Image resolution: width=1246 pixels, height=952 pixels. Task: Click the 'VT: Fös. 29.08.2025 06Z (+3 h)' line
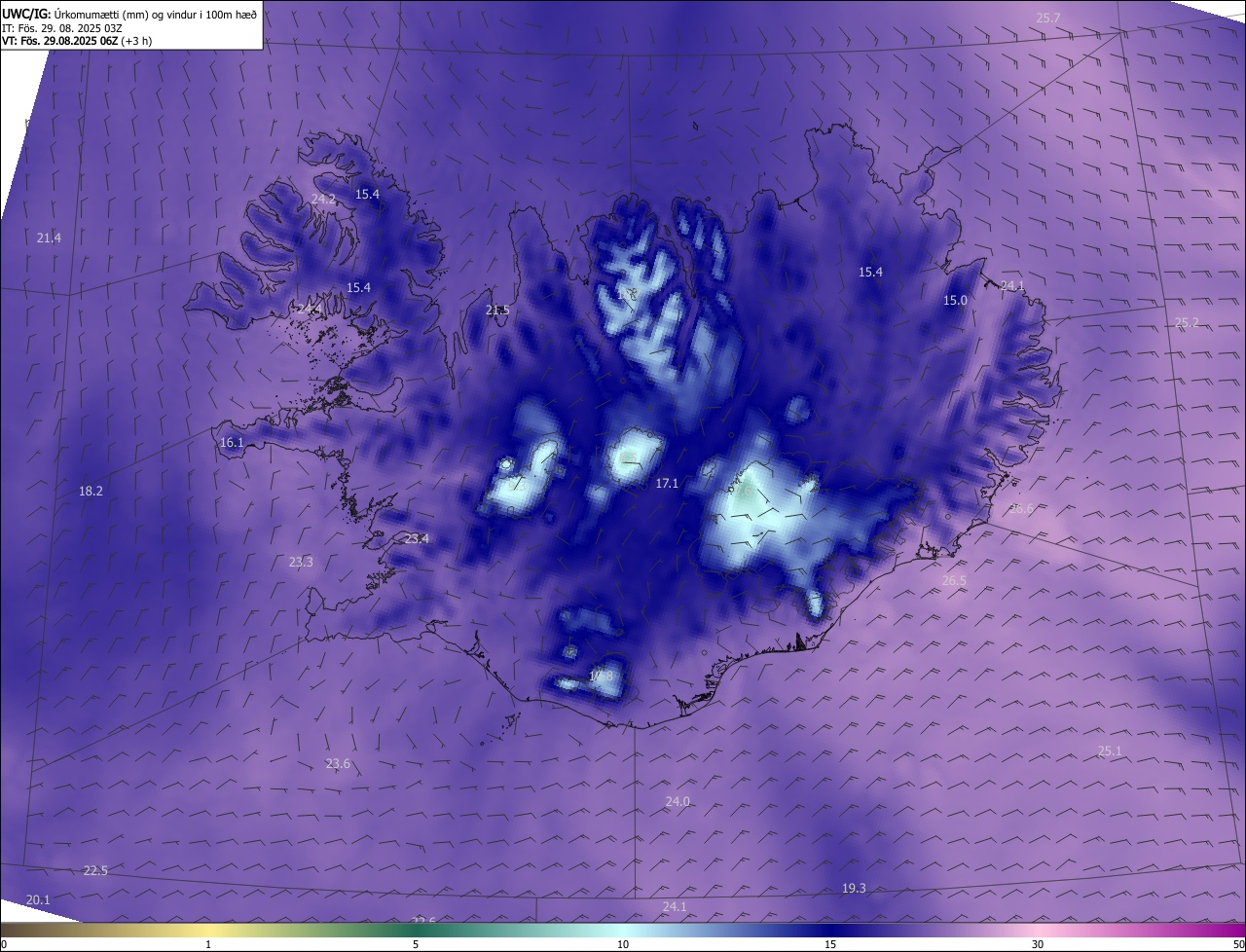tap(77, 41)
